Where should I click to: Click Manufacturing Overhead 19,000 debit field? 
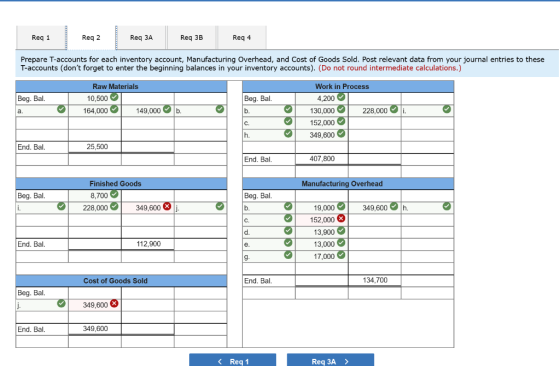(322, 207)
